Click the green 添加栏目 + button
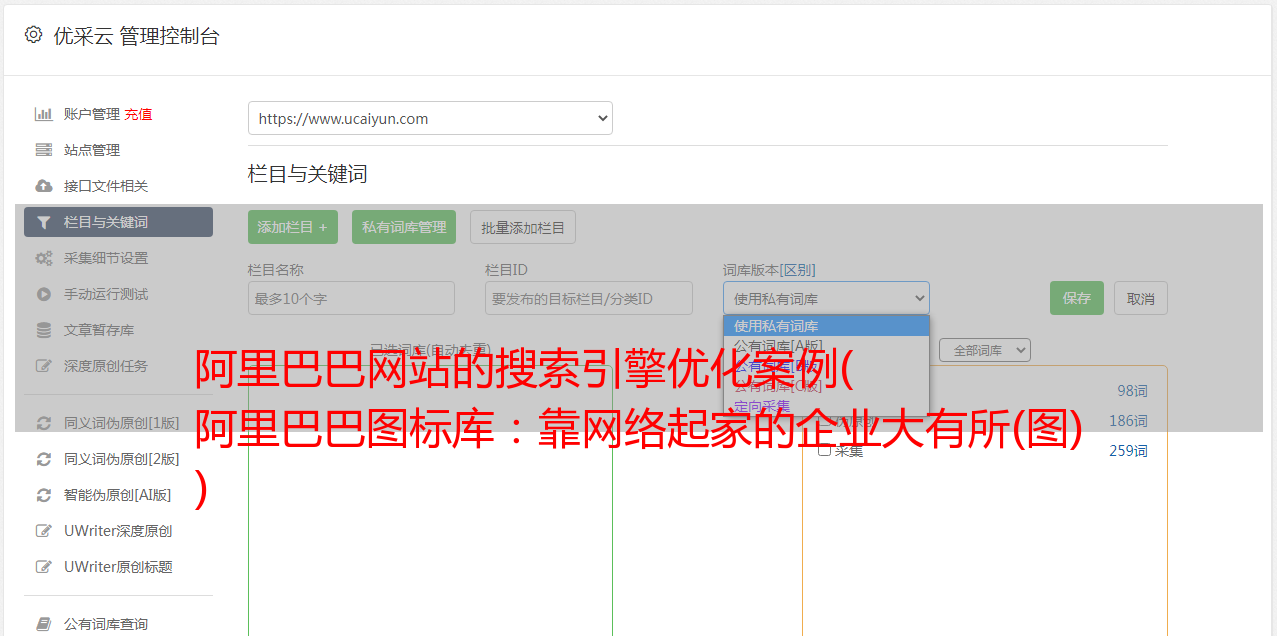The width and height of the screenshot is (1277, 636). point(293,227)
